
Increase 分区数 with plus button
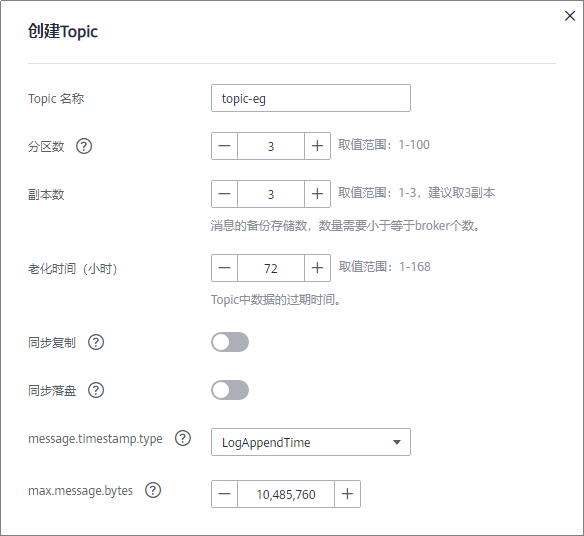[x=317, y=146]
